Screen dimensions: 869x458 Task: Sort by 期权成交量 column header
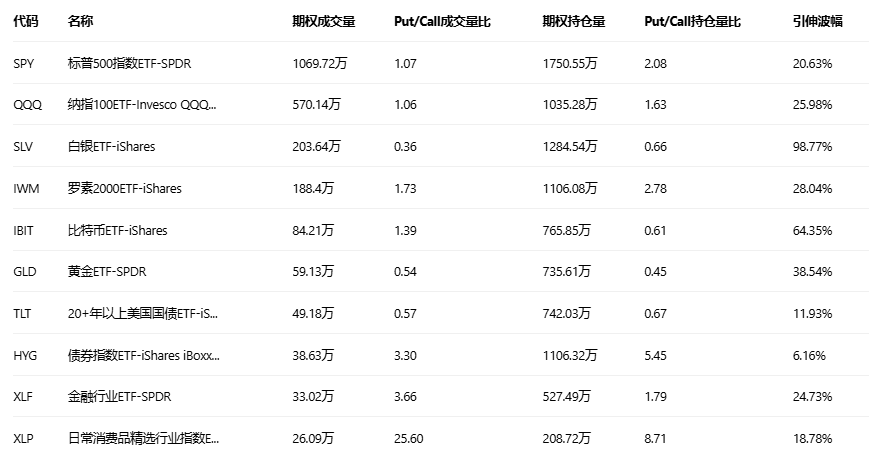(x=323, y=21)
